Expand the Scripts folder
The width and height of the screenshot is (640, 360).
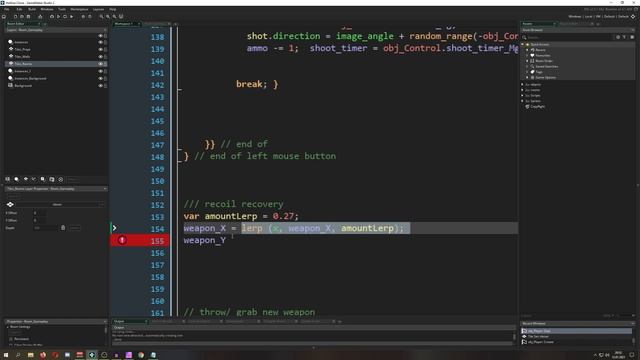pyautogui.click(x=523, y=96)
